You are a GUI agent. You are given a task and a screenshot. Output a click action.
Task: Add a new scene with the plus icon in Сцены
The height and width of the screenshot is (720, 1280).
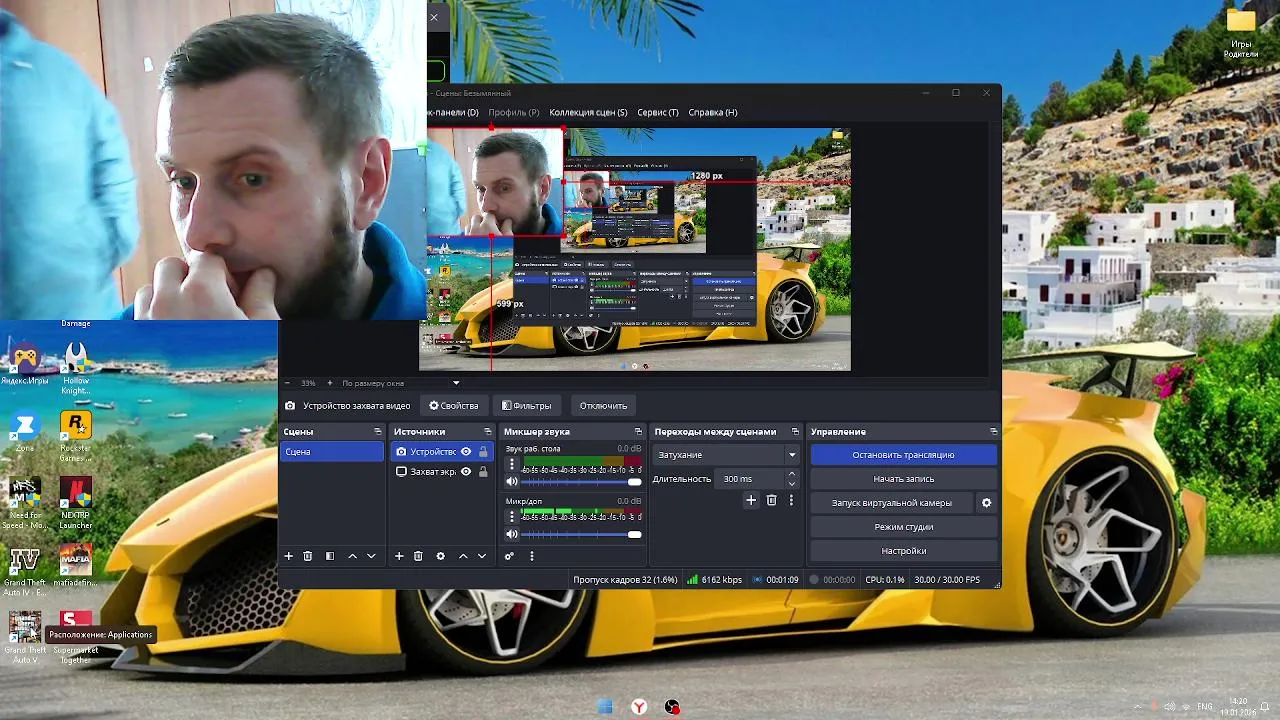tap(288, 556)
